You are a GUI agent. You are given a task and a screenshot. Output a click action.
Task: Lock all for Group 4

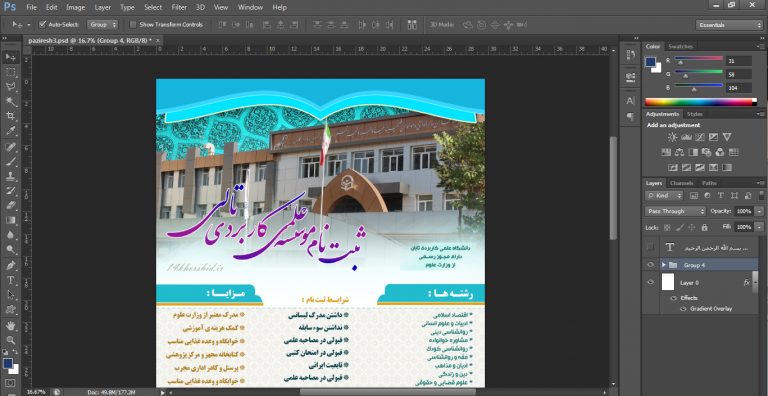[704, 227]
